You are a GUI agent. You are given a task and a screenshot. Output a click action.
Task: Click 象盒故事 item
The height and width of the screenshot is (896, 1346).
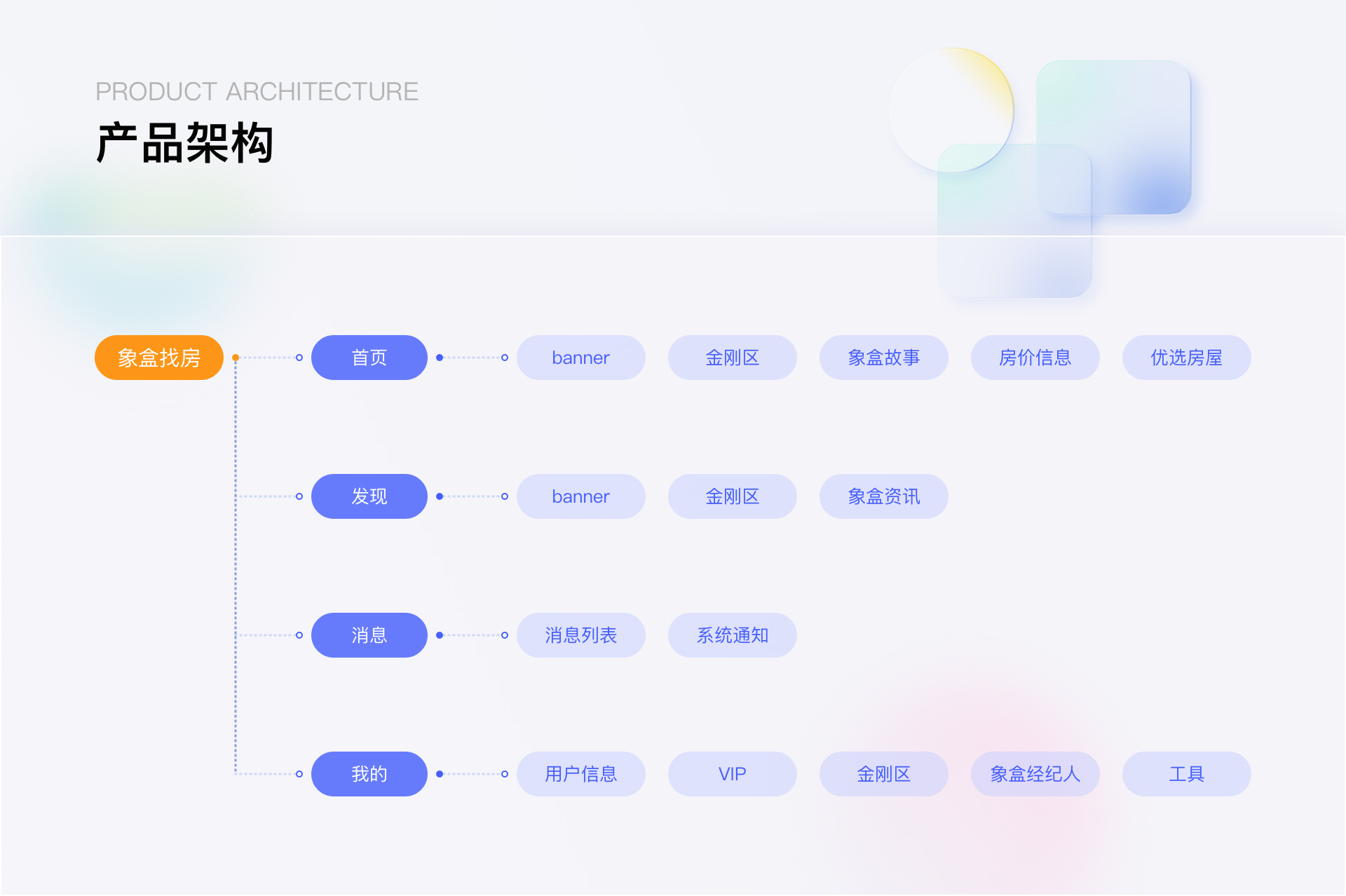point(884,358)
